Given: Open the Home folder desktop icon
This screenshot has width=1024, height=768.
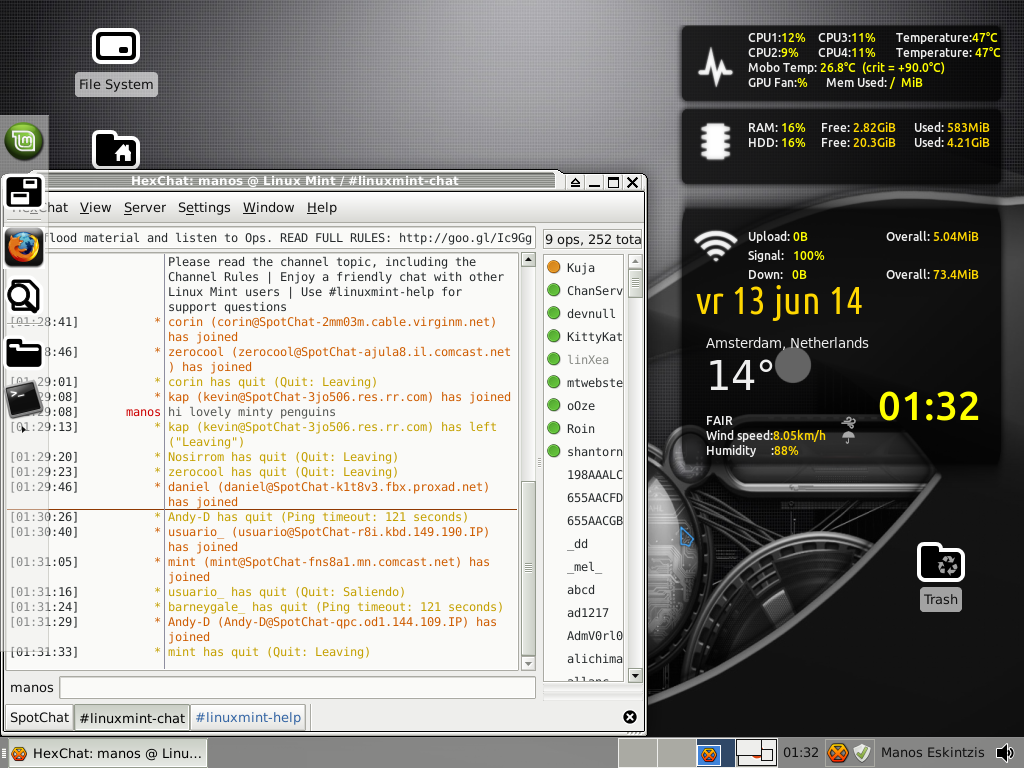Looking at the screenshot, I should coord(116,149).
